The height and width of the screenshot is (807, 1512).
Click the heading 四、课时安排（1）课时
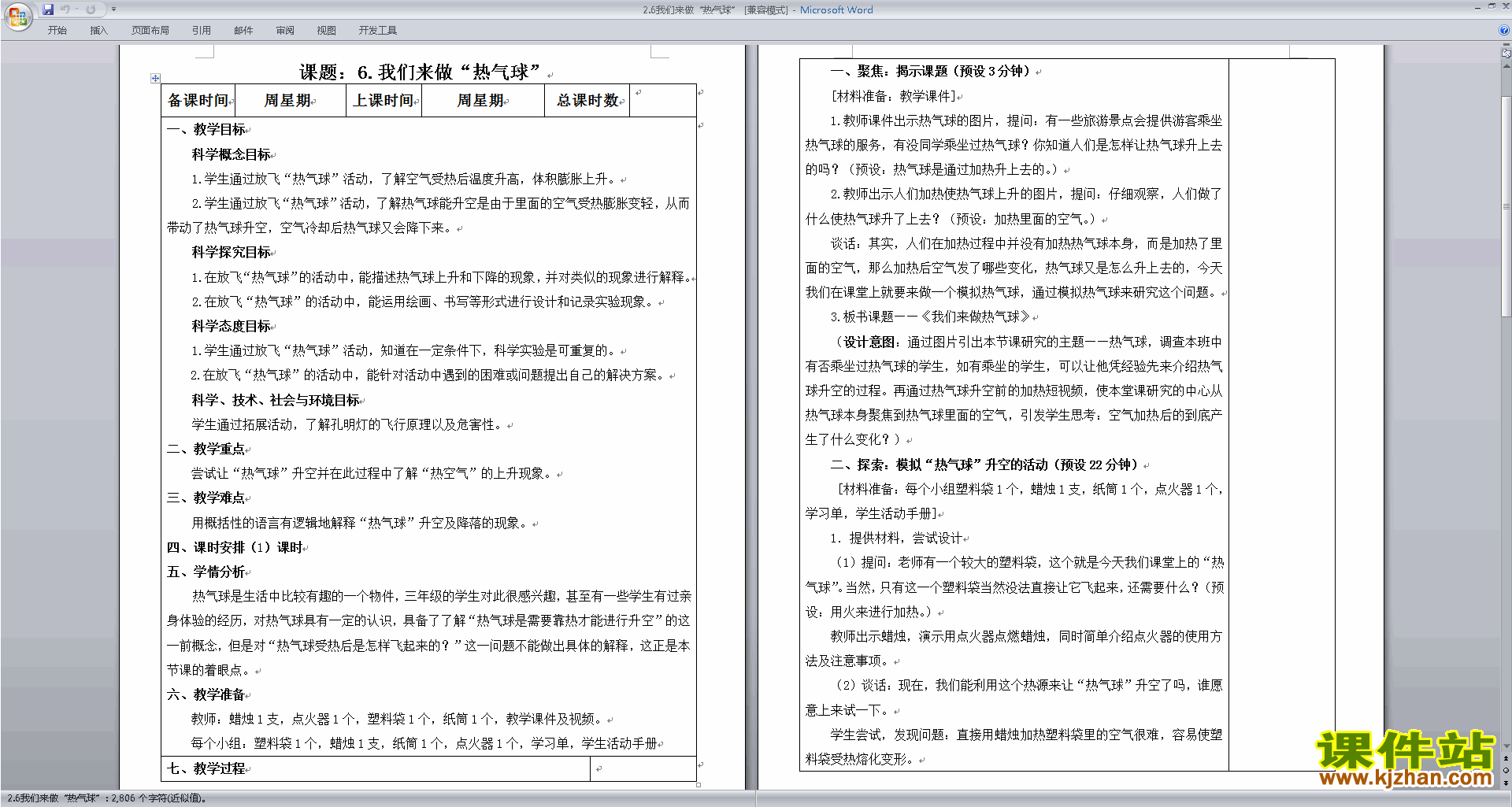coord(235,547)
